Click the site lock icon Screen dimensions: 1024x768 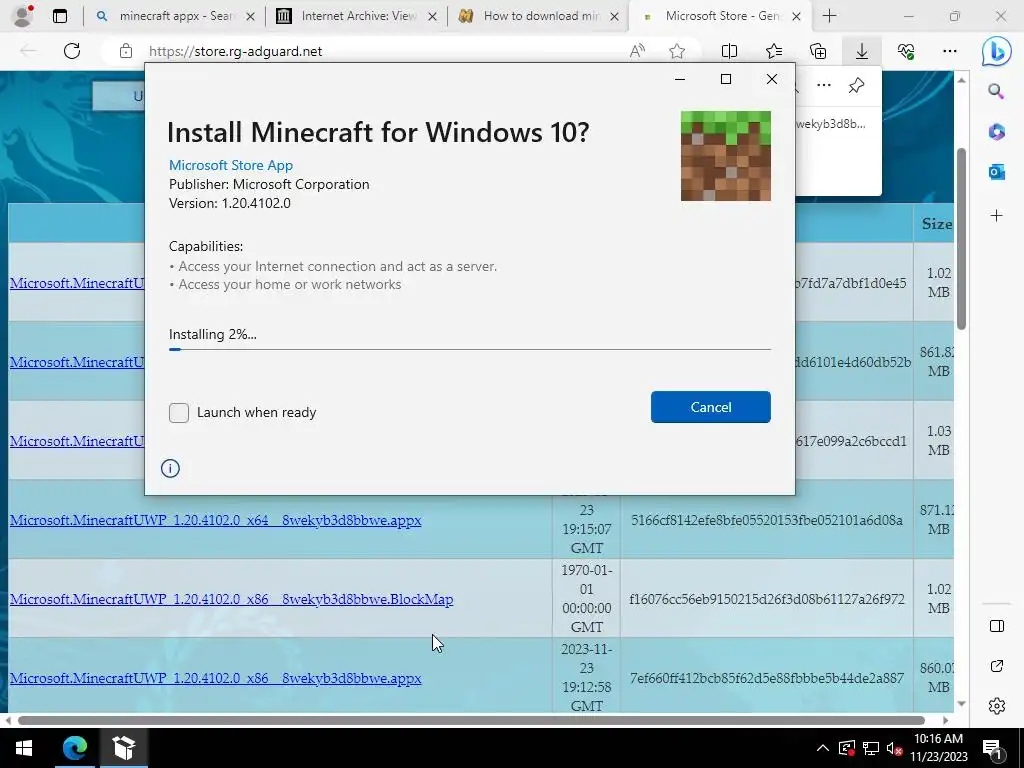click(x=126, y=51)
